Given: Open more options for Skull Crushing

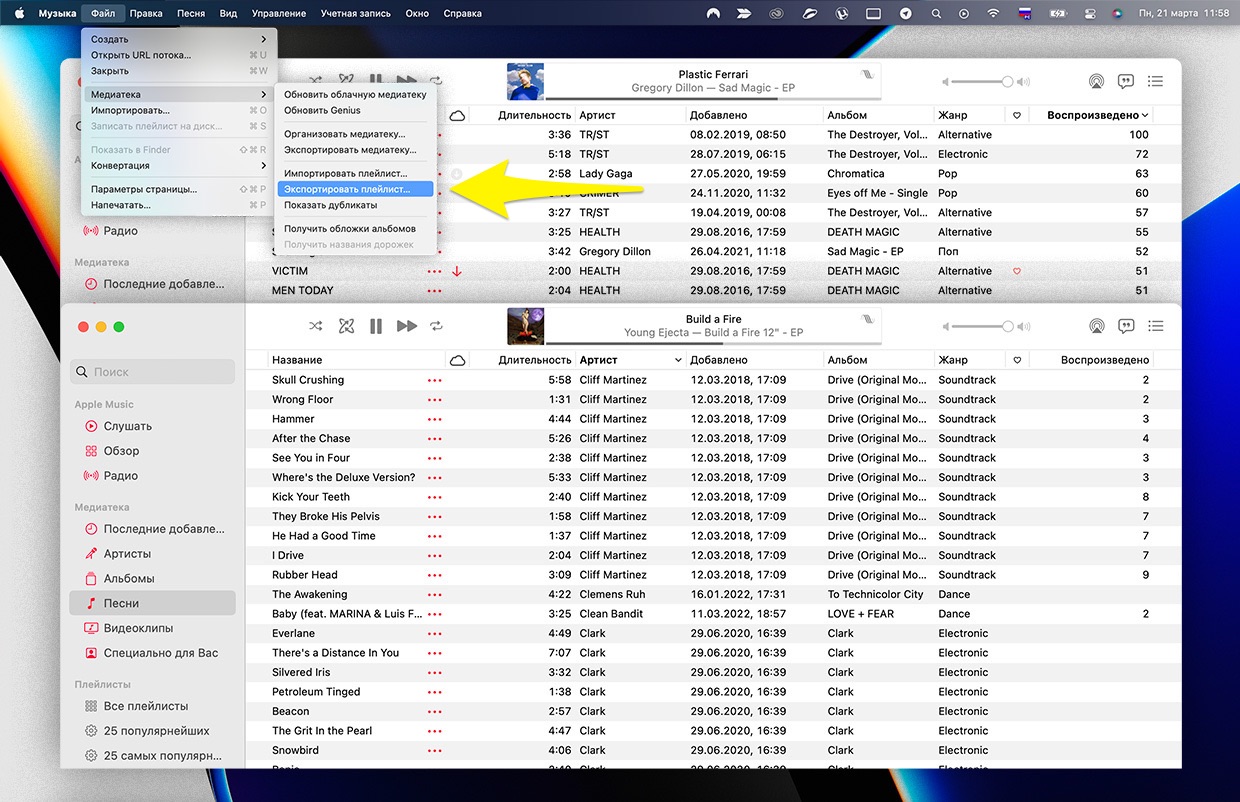Looking at the screenshot, I should point(434,380).
